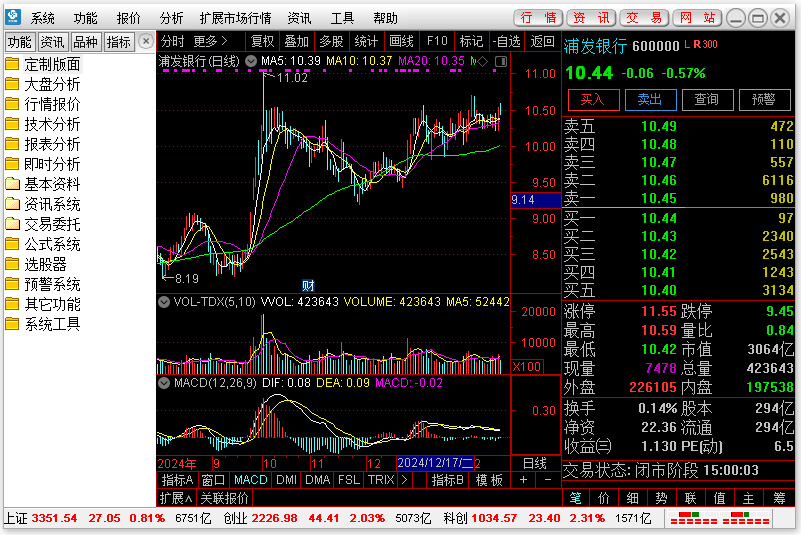
Task: Open the 报价 menu
Action: 128,18
